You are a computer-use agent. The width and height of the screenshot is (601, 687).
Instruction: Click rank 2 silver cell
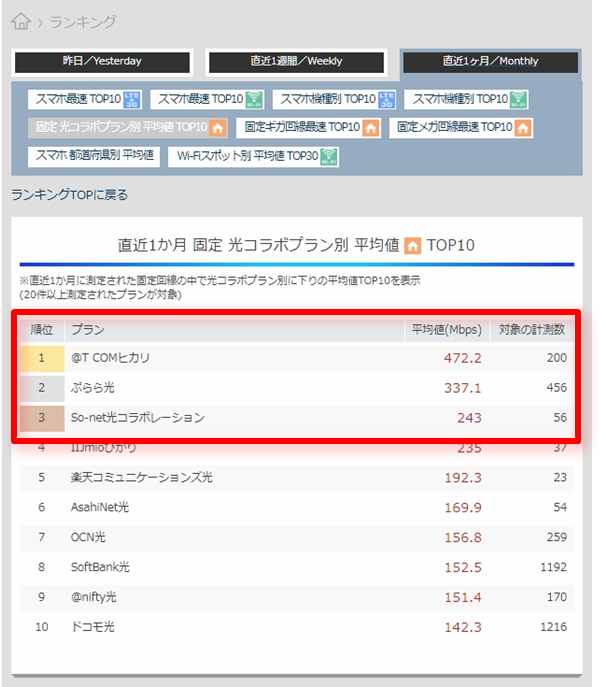42,388
